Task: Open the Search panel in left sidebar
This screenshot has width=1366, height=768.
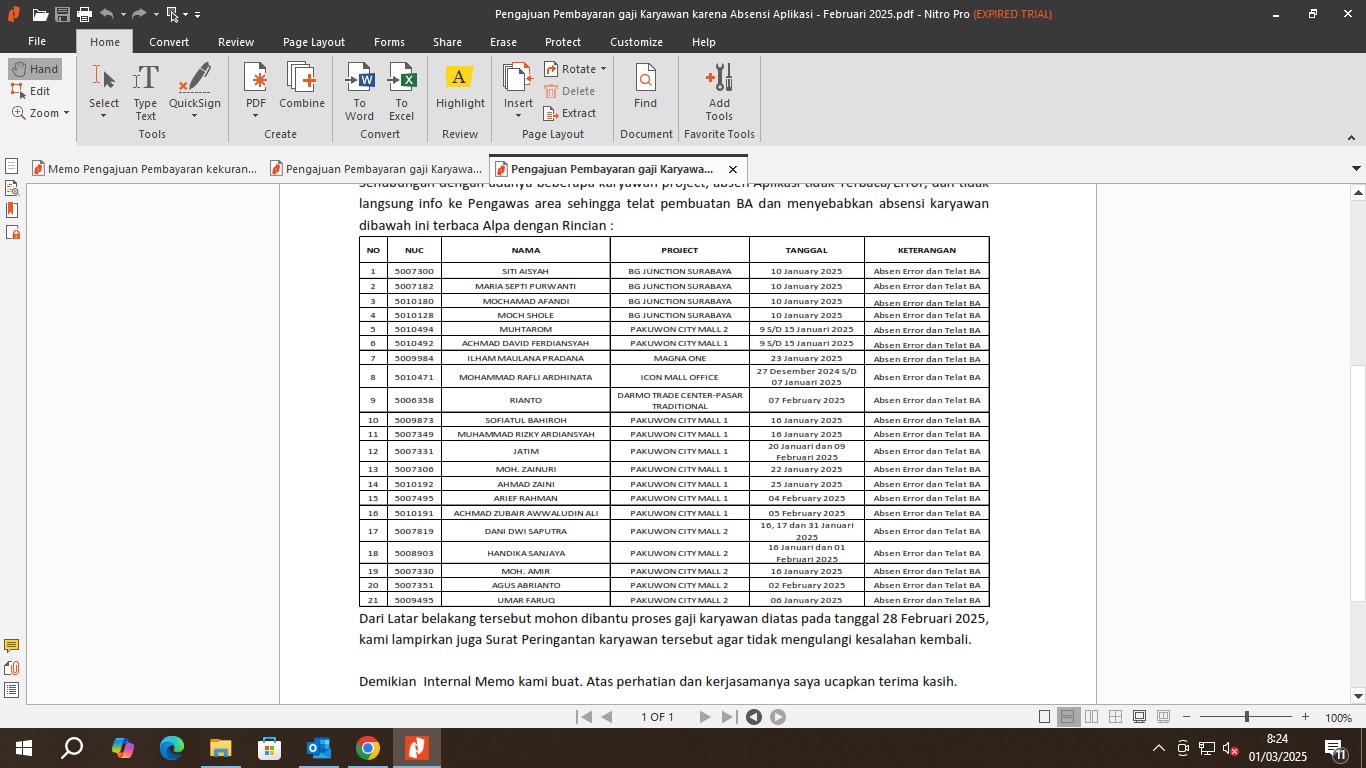Action: click(12, 188)
